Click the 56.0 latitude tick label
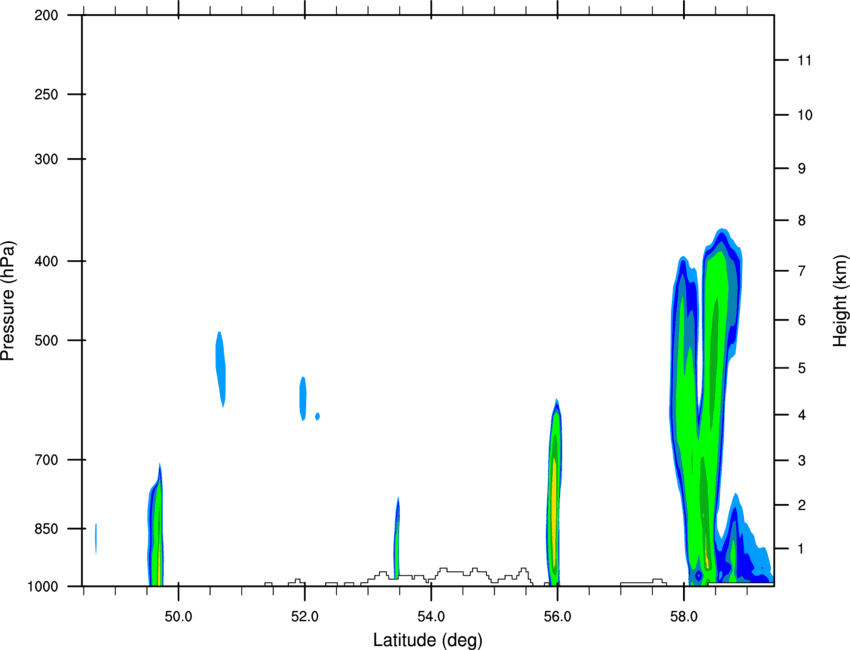This screenshot has height=650, width=850. (557, 617)
